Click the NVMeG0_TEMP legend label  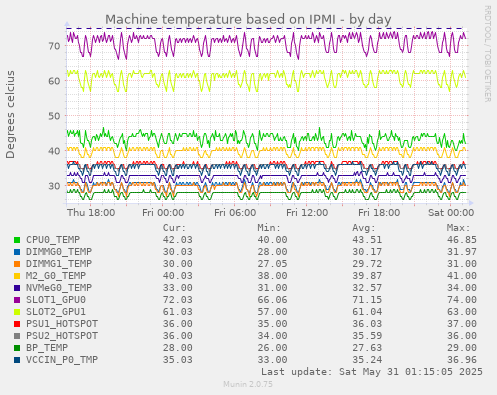[59, 288]
